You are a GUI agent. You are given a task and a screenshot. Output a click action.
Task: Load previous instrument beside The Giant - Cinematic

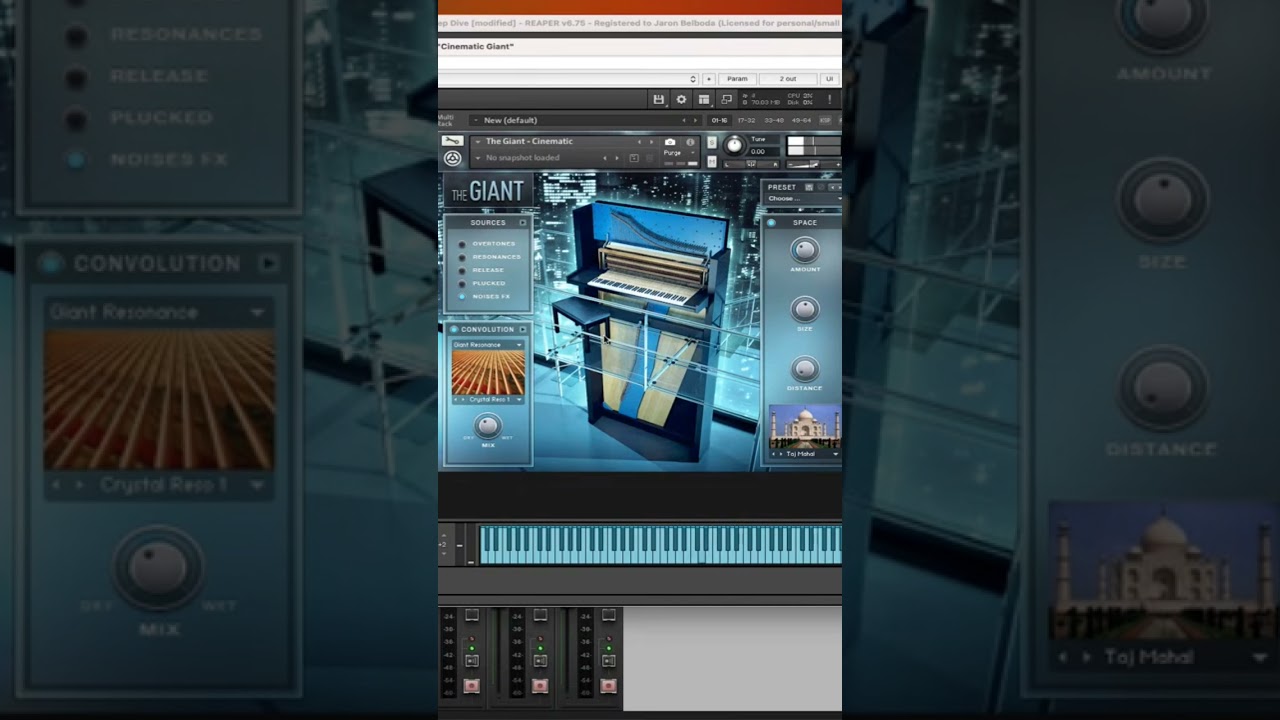click(x=639, y=141)
